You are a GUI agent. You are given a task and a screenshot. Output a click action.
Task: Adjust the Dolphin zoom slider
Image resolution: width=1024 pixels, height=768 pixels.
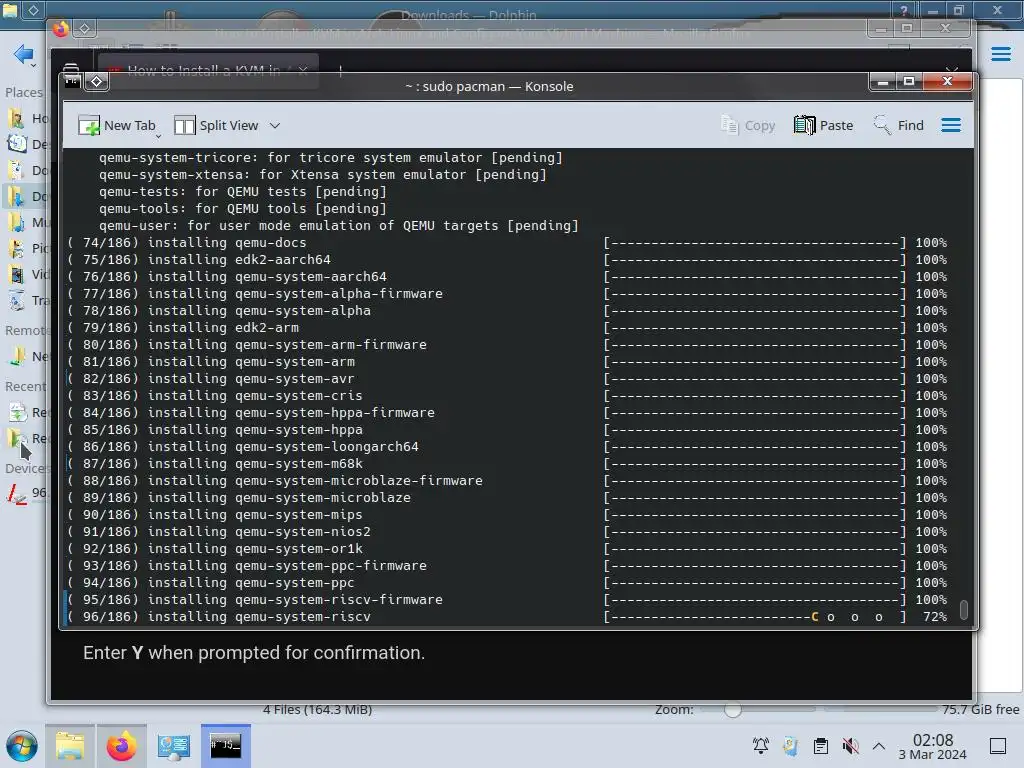point(733,709)
